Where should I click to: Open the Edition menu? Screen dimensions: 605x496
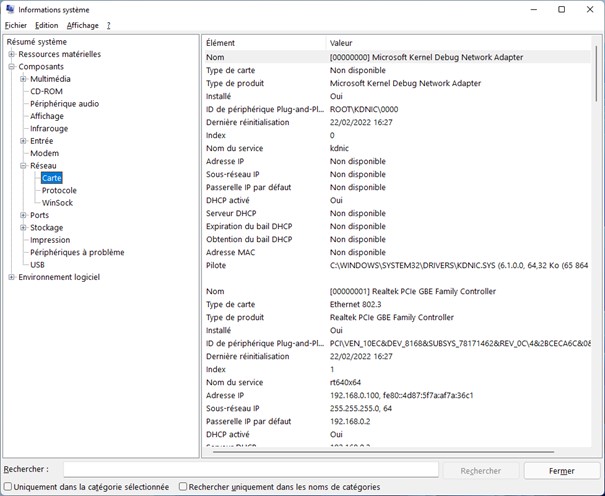point(47,25)
